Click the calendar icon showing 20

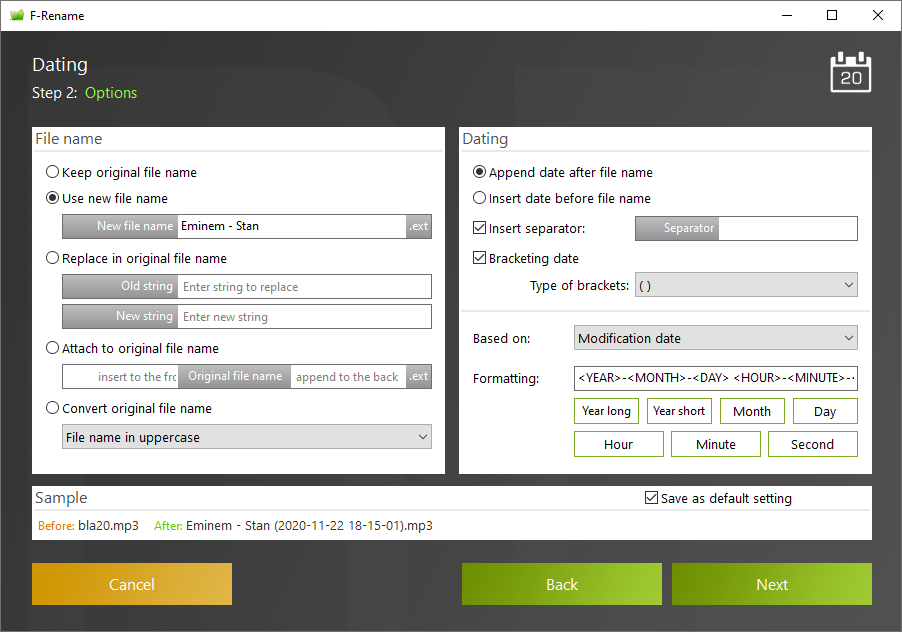(x=850, y=72)
